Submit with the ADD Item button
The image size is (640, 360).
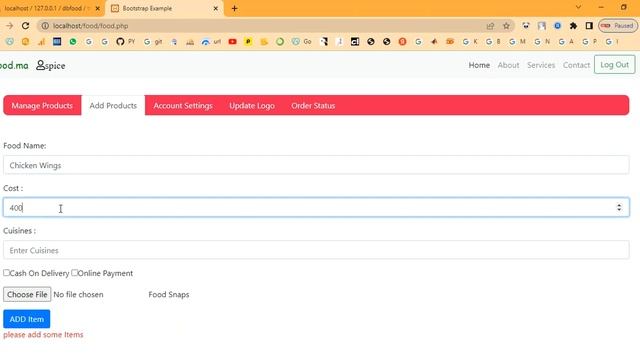(x=27, y=319)
